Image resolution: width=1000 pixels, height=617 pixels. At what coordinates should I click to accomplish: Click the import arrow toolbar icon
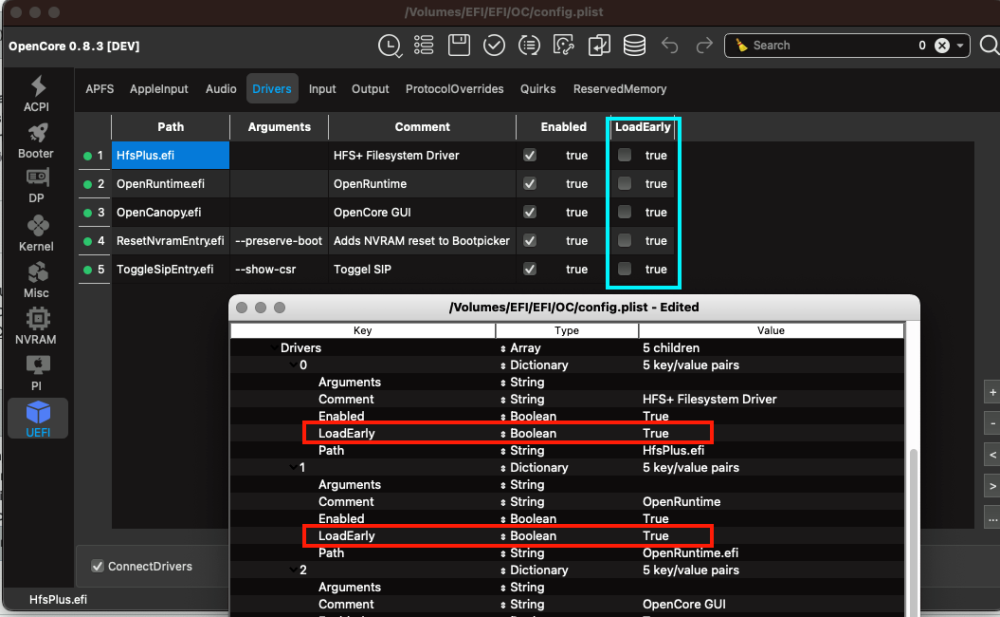point(599,45)
